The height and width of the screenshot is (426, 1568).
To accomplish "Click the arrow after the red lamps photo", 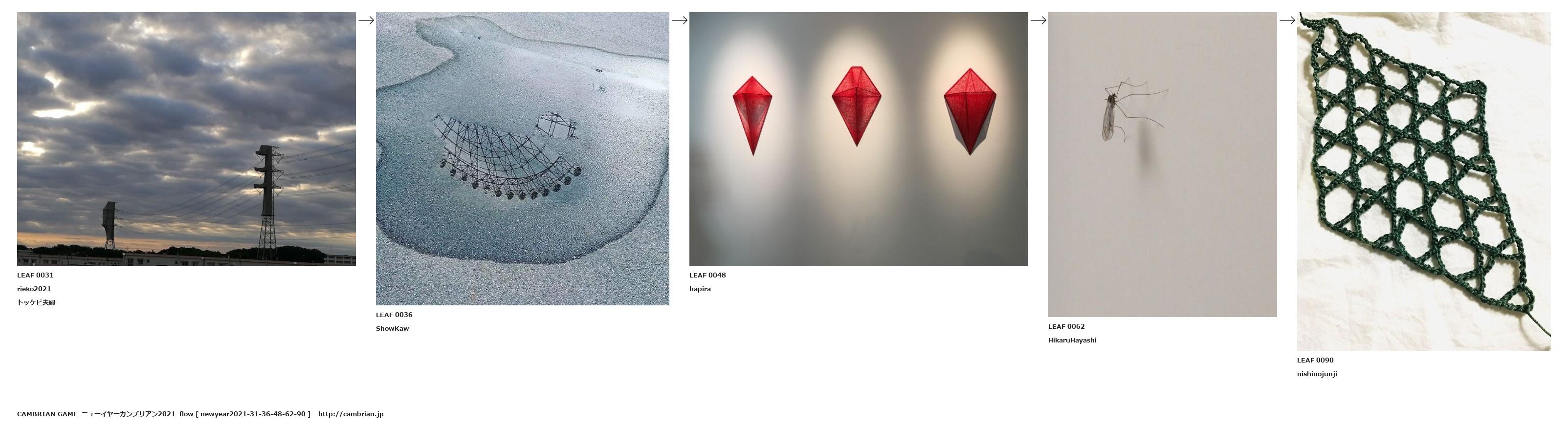I will pos(1038,20).
